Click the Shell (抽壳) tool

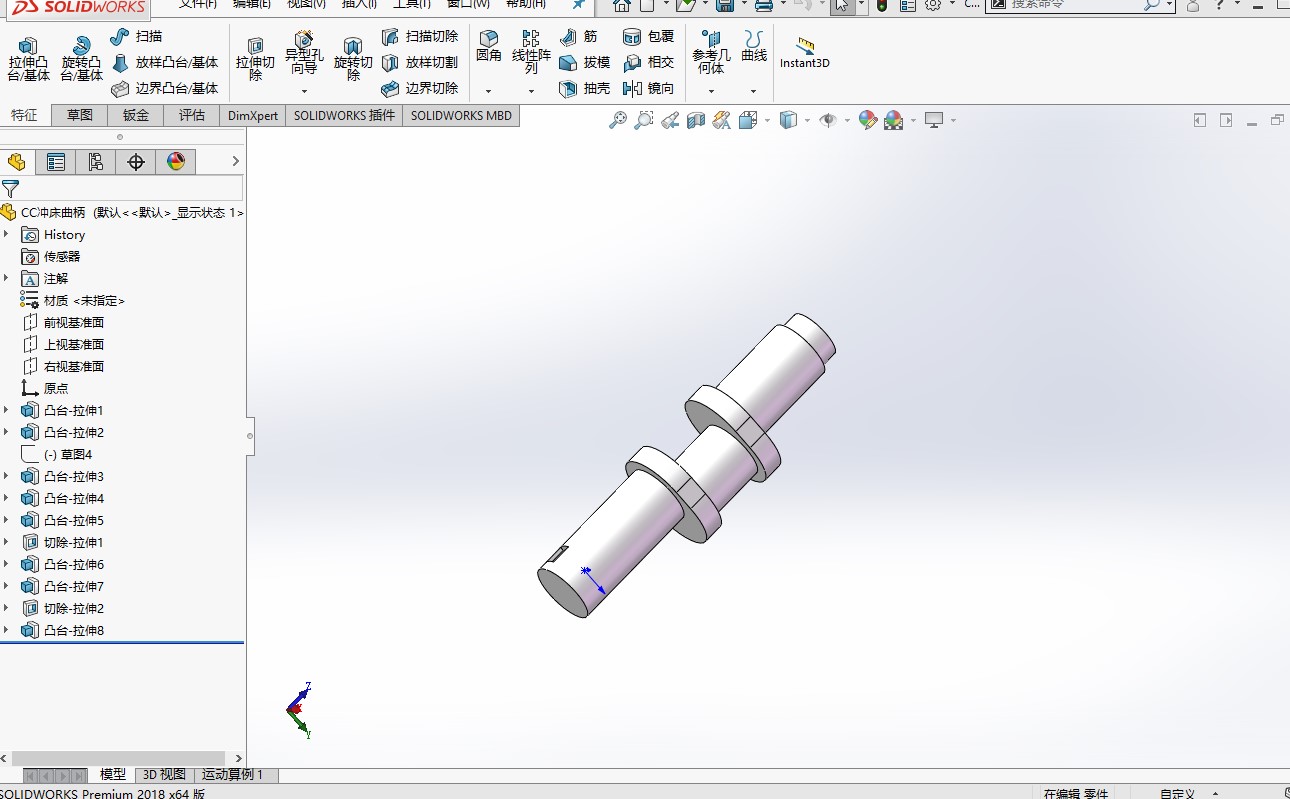(x=585, y=88)
